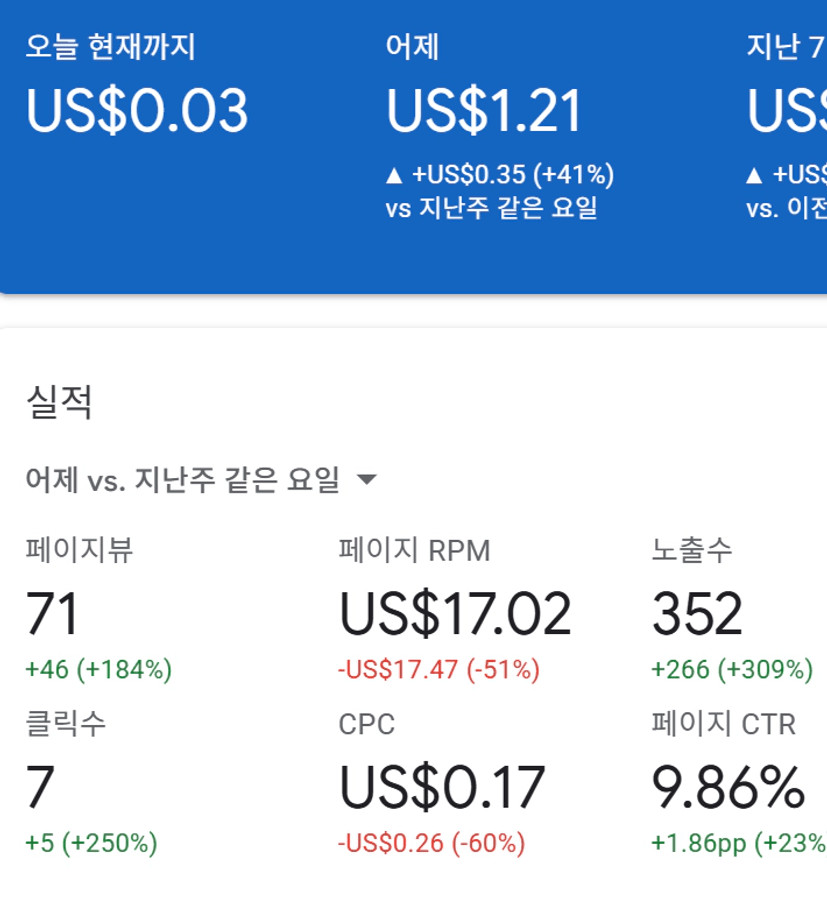
Task: Click 'vs 지난주 같은 요일' under yesterday's earnings
Action: pos(491,209)
